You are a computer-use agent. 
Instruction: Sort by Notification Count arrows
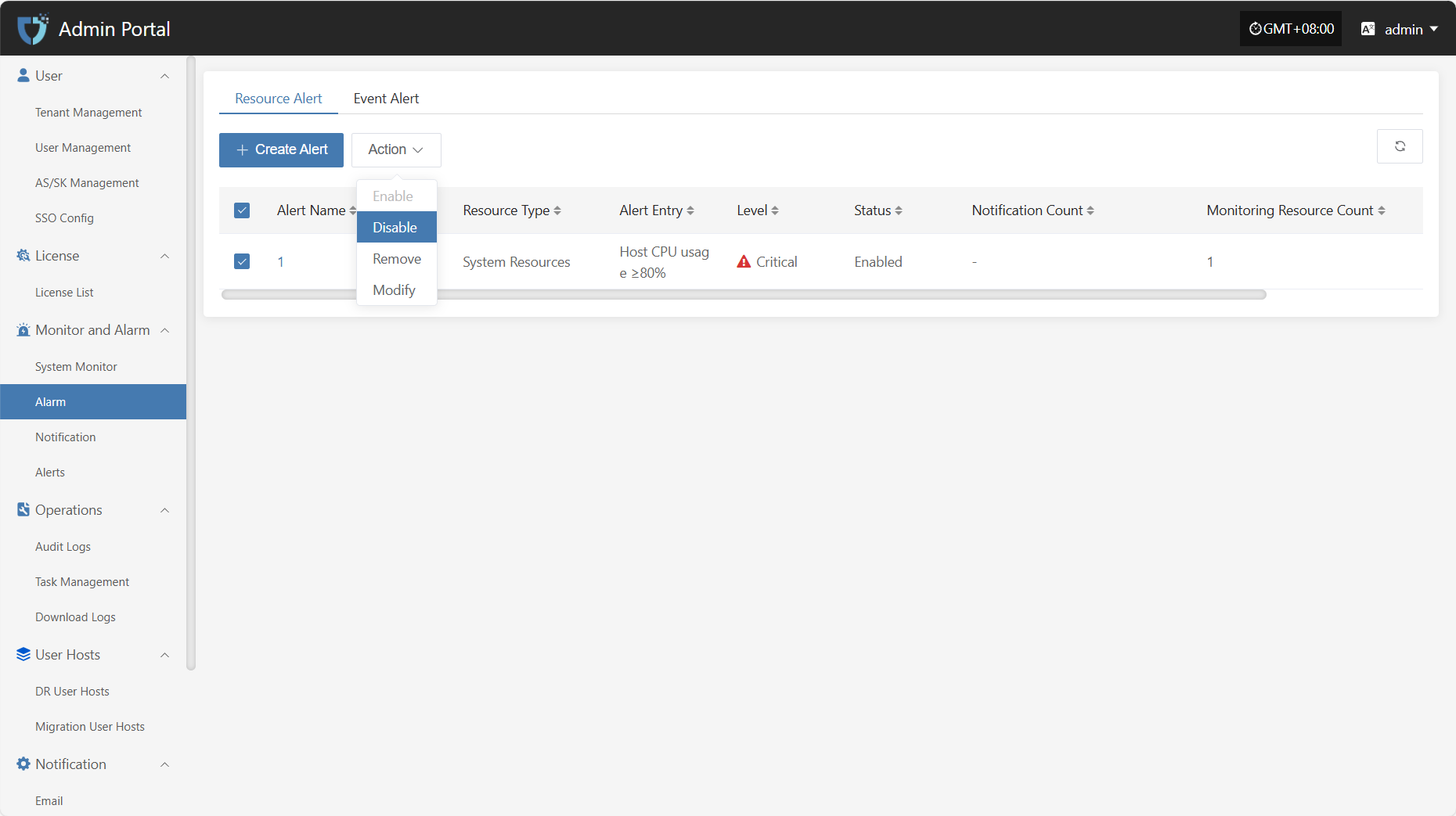pos(1090,210)
